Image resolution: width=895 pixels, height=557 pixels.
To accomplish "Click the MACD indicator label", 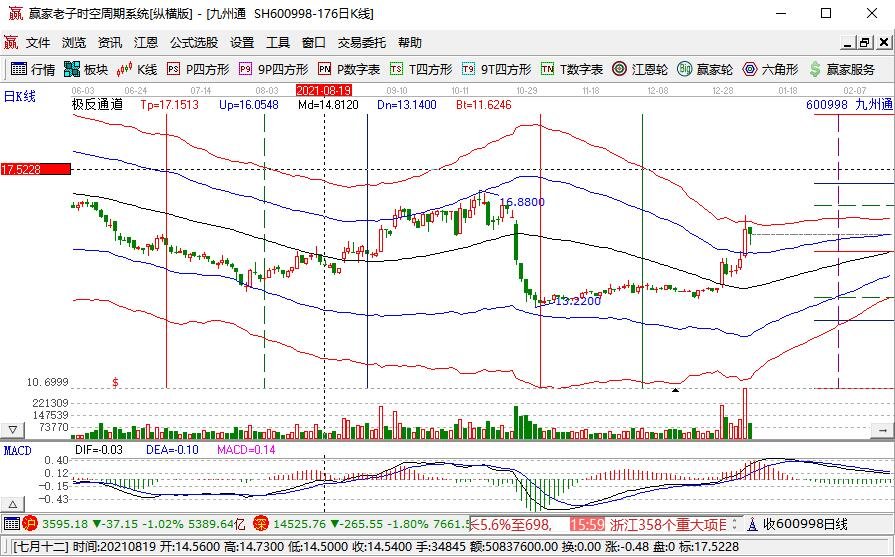I will pyautogui.click(x=18, y=451).
